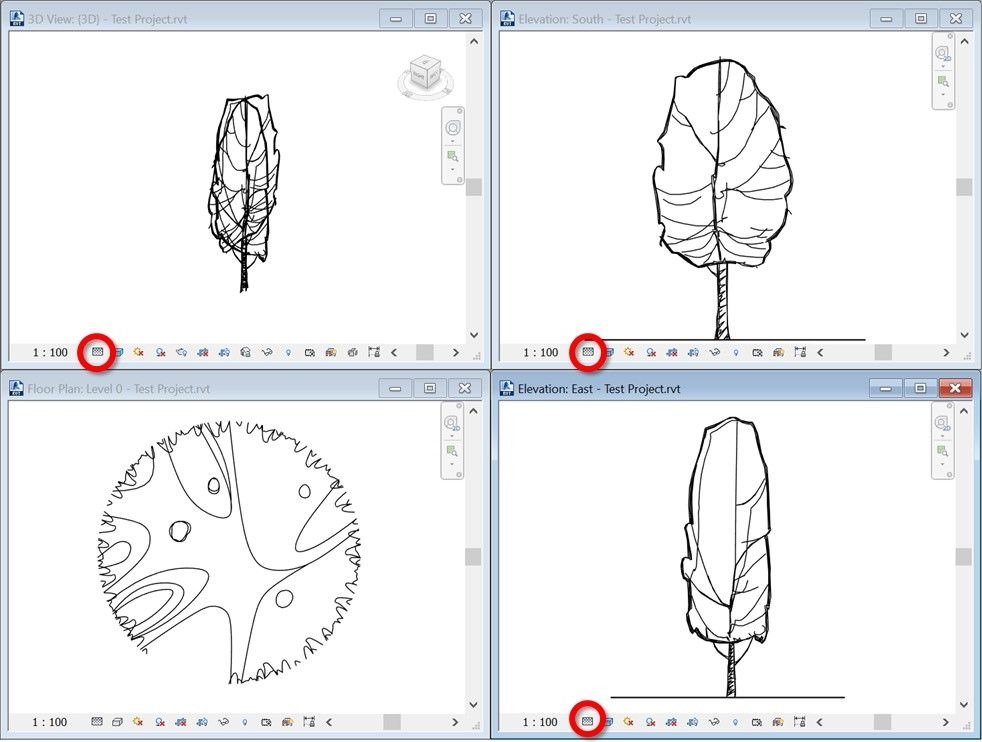
Task: Show Crop Region in the South Elevation
Action: 693,352
